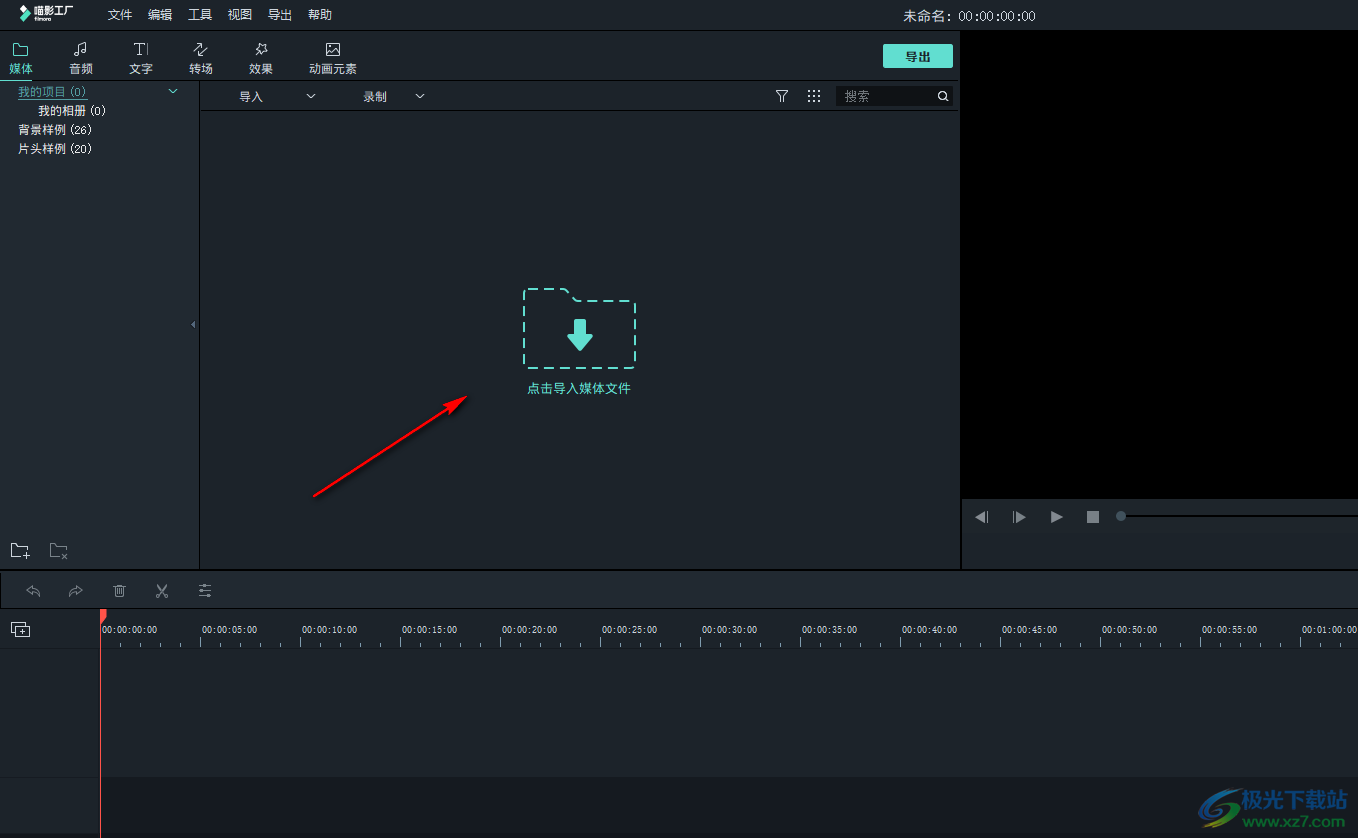
Task: Click the search magnifier icon
Action: tap(943, 96)
